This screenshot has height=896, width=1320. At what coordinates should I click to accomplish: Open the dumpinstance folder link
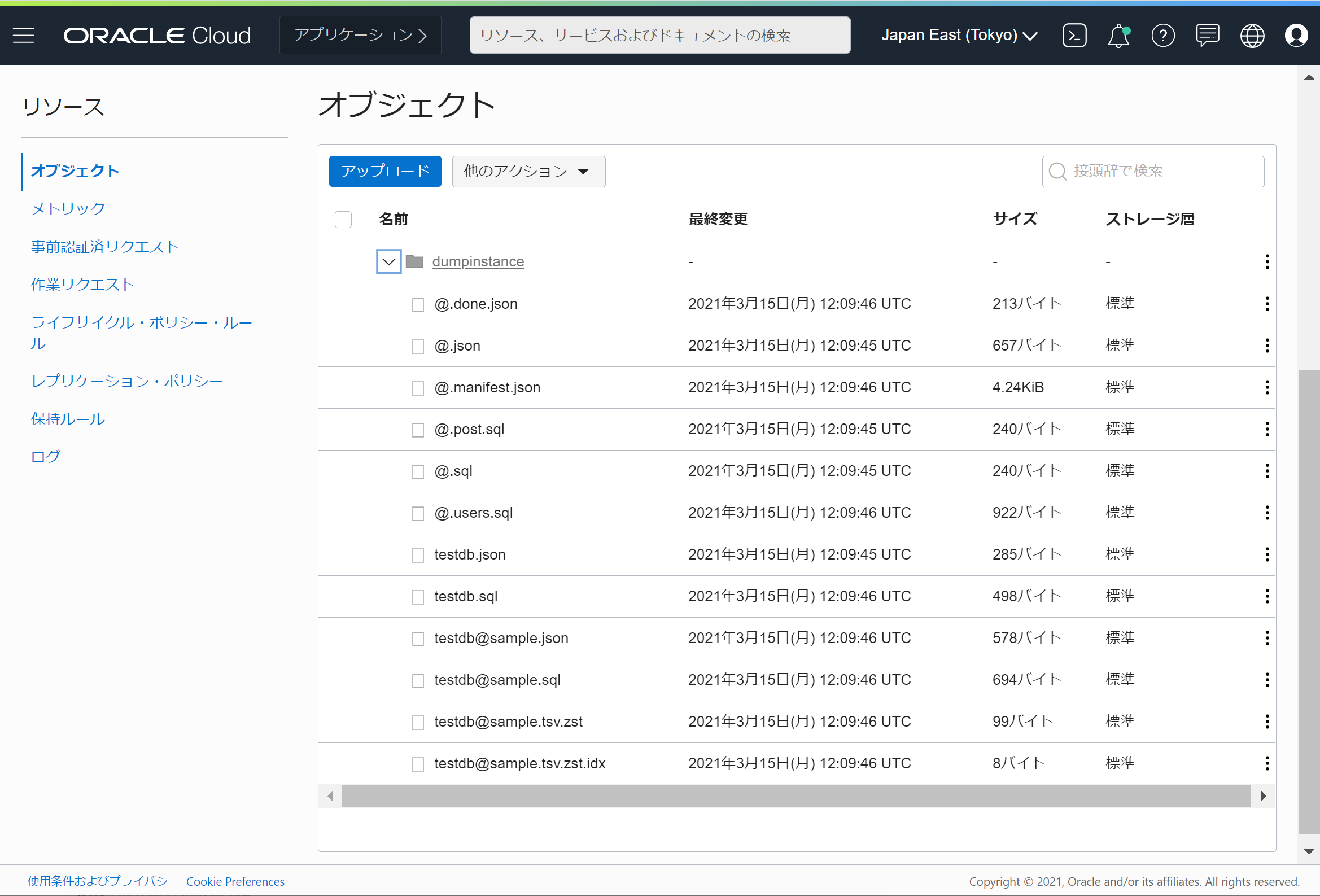[x=478, y=261]
